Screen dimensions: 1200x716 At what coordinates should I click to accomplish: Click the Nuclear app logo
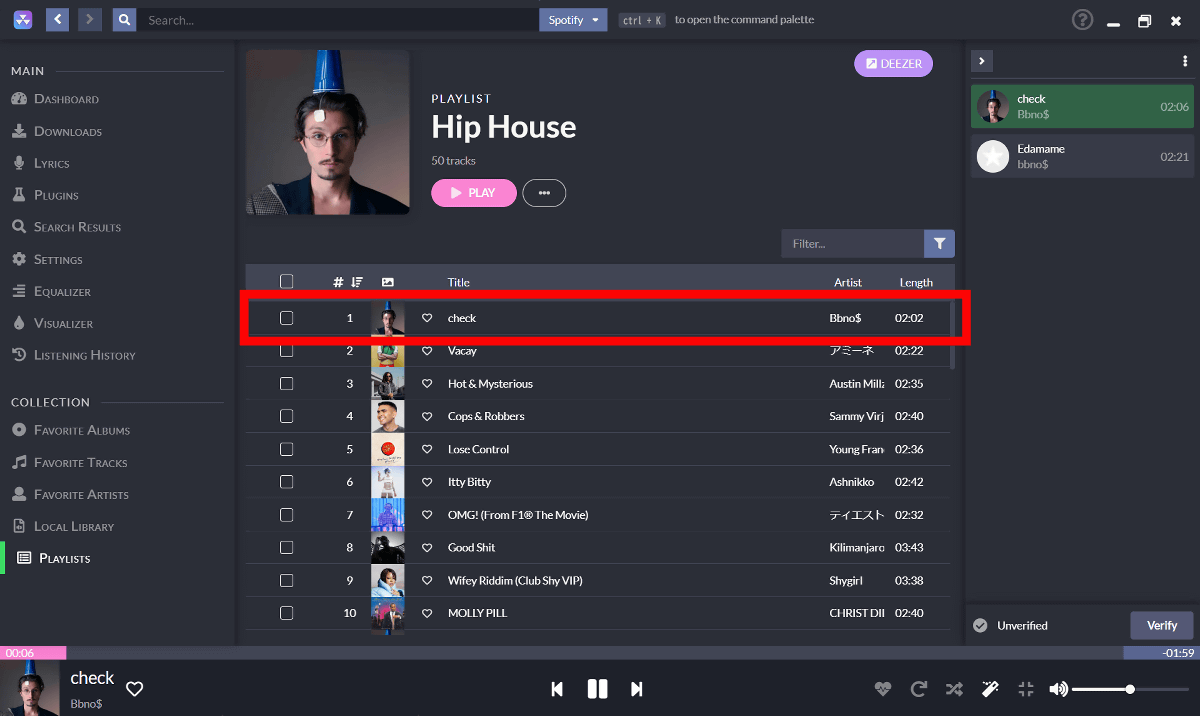click(x=23, y=20)
